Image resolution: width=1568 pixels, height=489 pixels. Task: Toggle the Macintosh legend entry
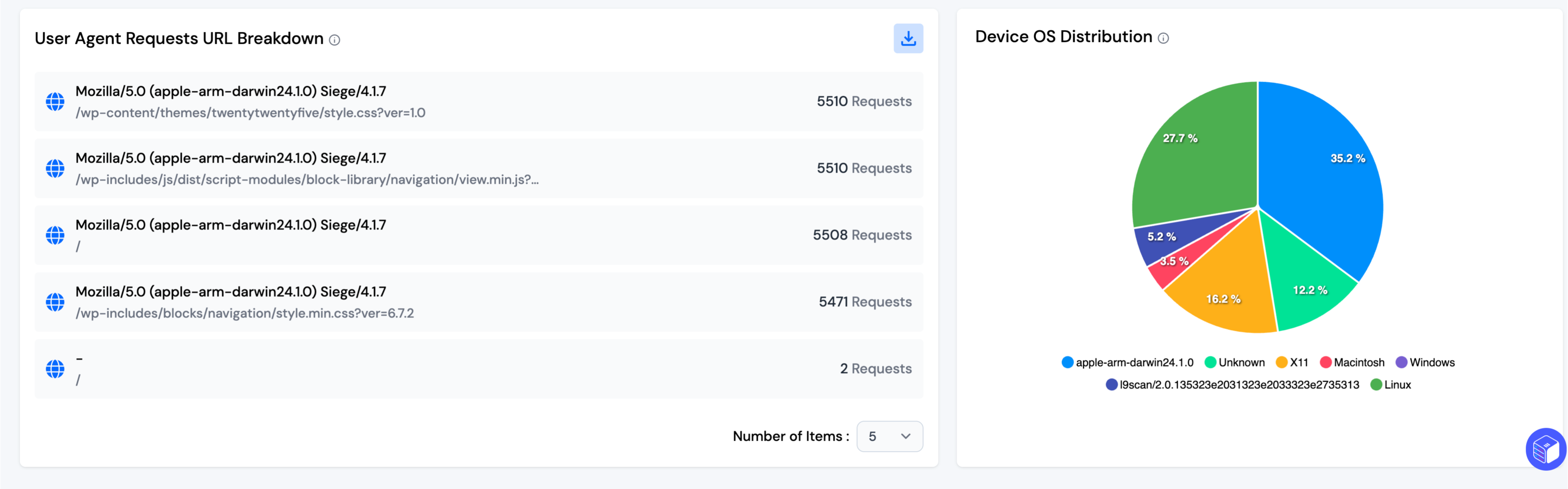[1352, 363]
